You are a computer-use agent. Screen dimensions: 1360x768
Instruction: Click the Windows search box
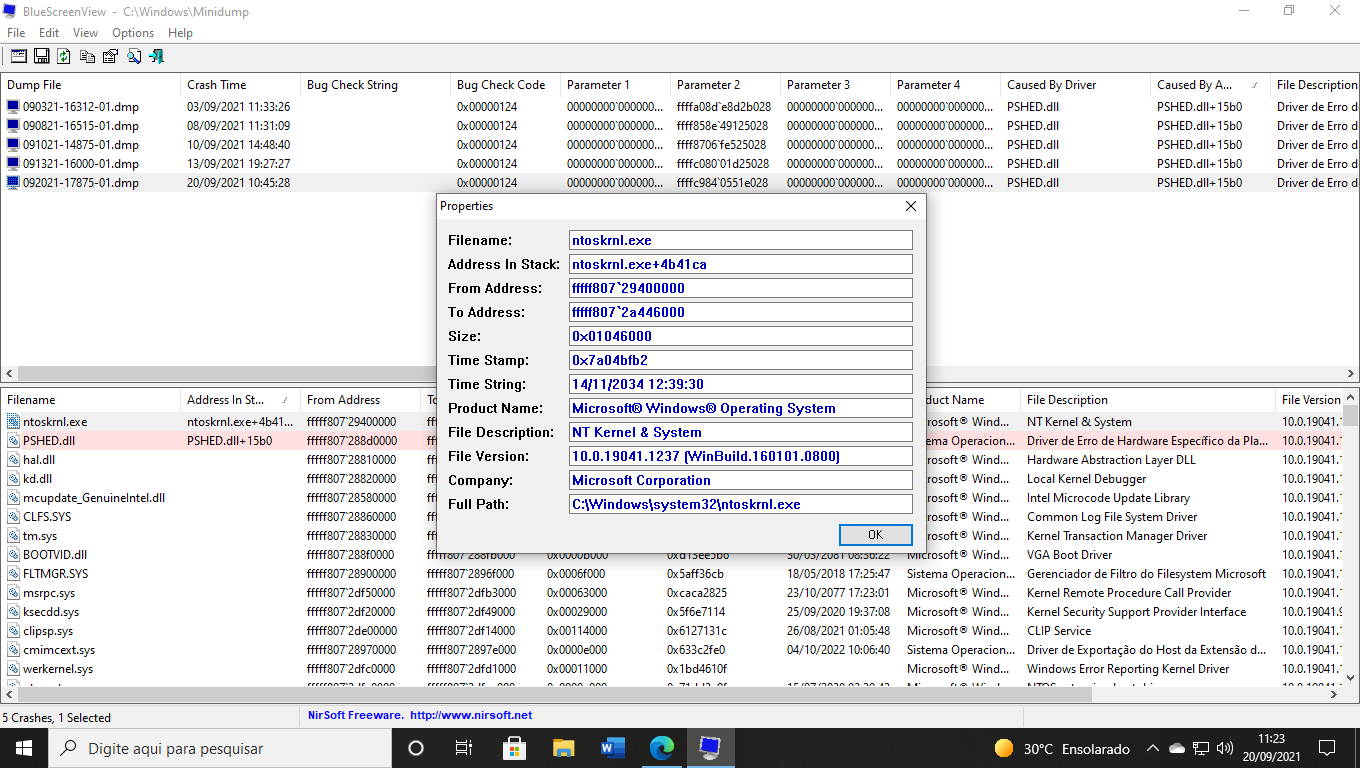pyautogui.click(x=220, y=748)
